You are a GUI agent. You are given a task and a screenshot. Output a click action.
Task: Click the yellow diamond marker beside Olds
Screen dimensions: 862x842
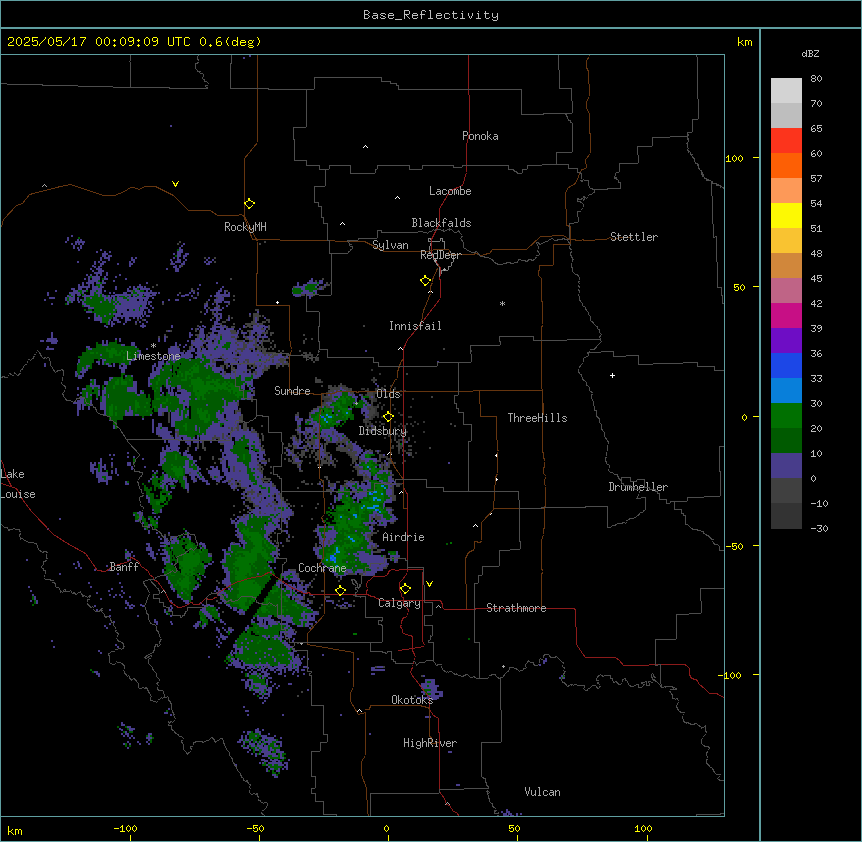click(x=388, y=416)
